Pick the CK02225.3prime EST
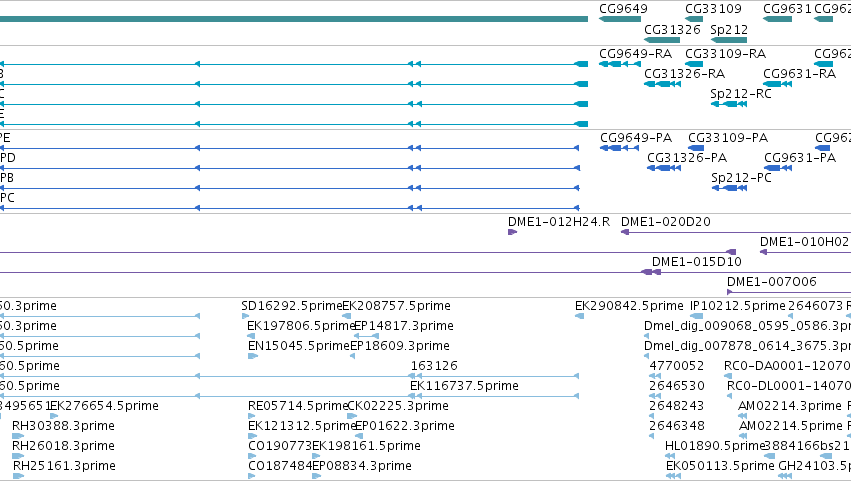This screenshot has height=481, width=851. [x=352, y=416]
